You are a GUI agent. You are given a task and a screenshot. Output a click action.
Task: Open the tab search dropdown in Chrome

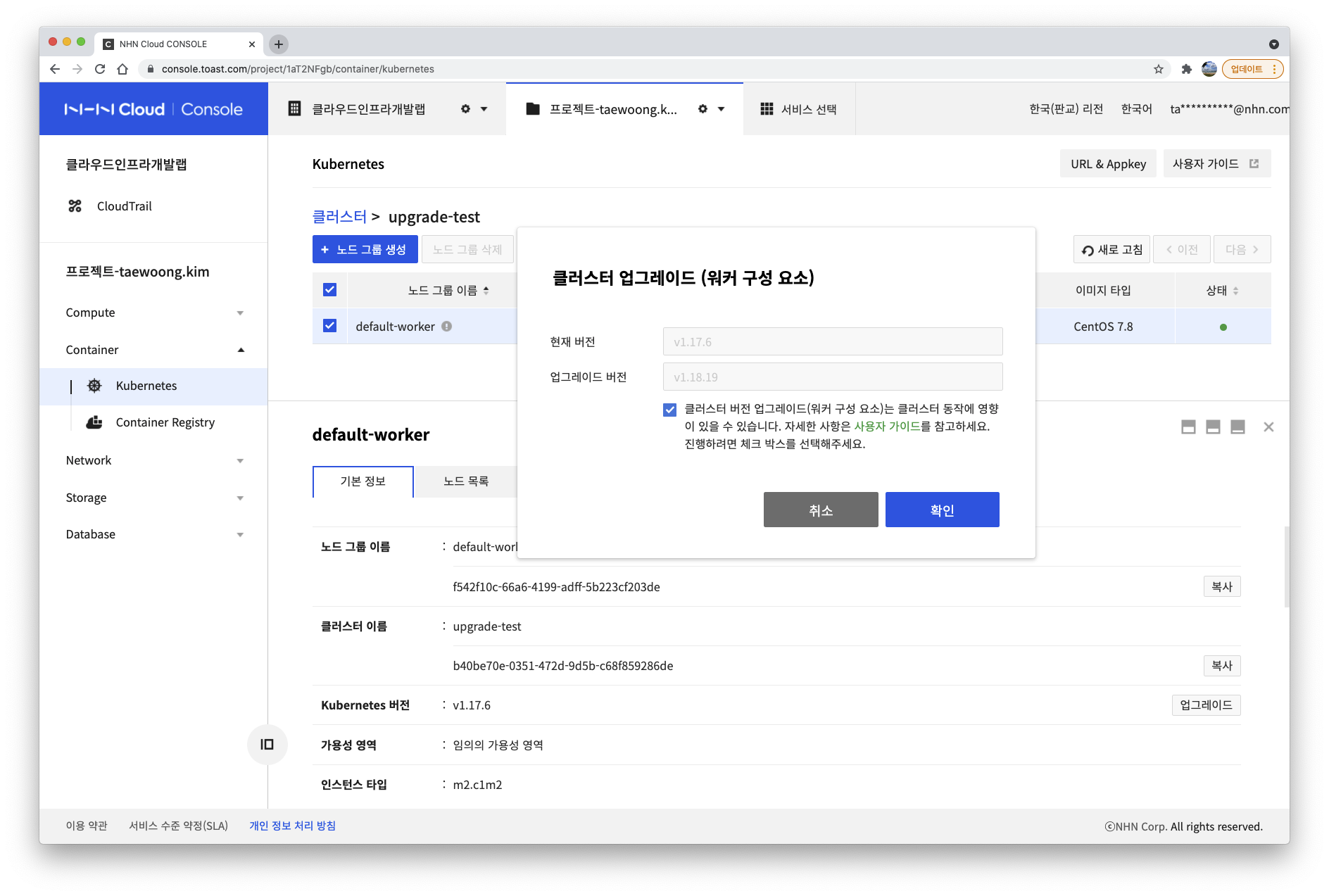coord(1274,44)
